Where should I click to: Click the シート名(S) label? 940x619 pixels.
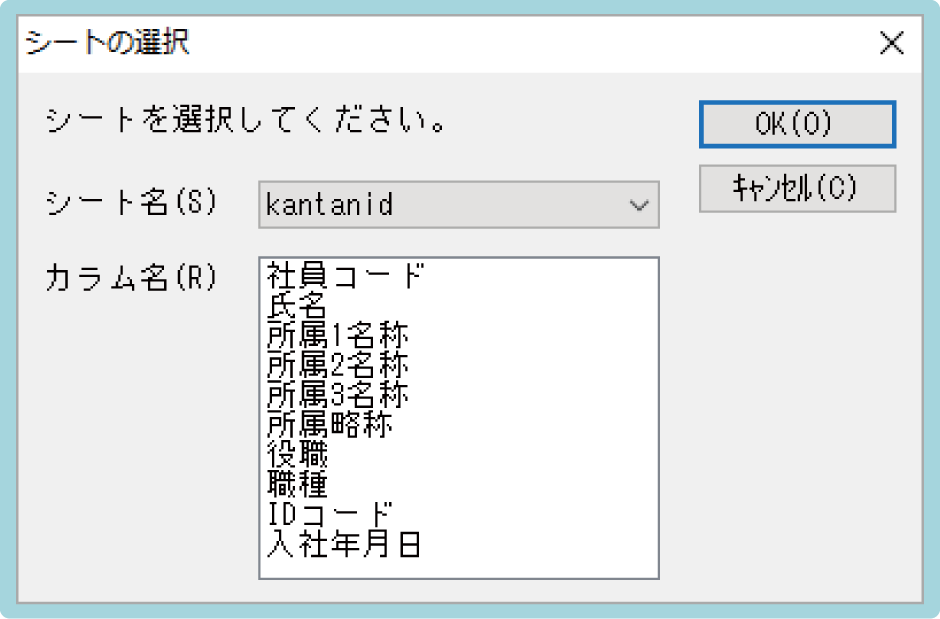tap(131, 203)
